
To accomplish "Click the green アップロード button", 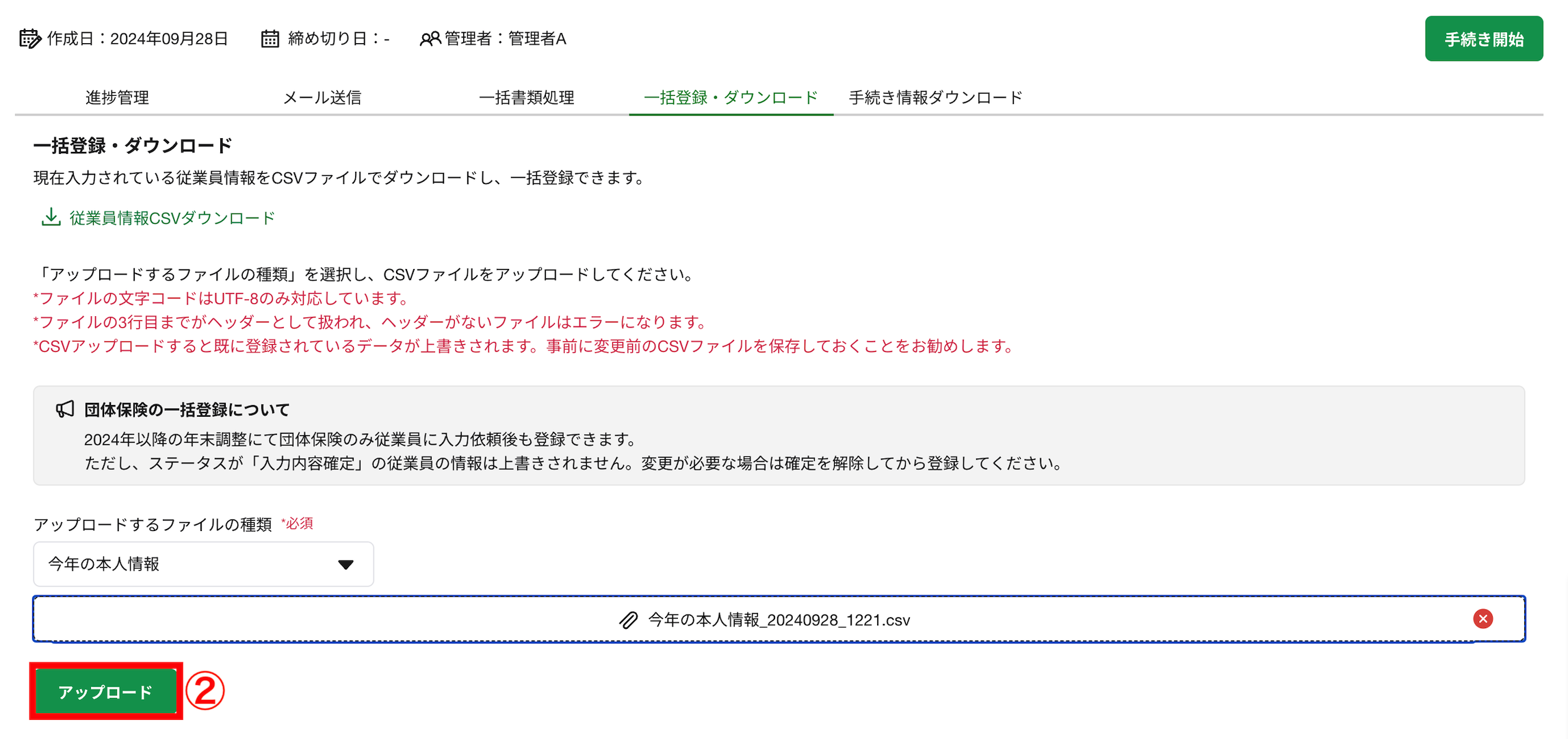I will tap(106, 692).
